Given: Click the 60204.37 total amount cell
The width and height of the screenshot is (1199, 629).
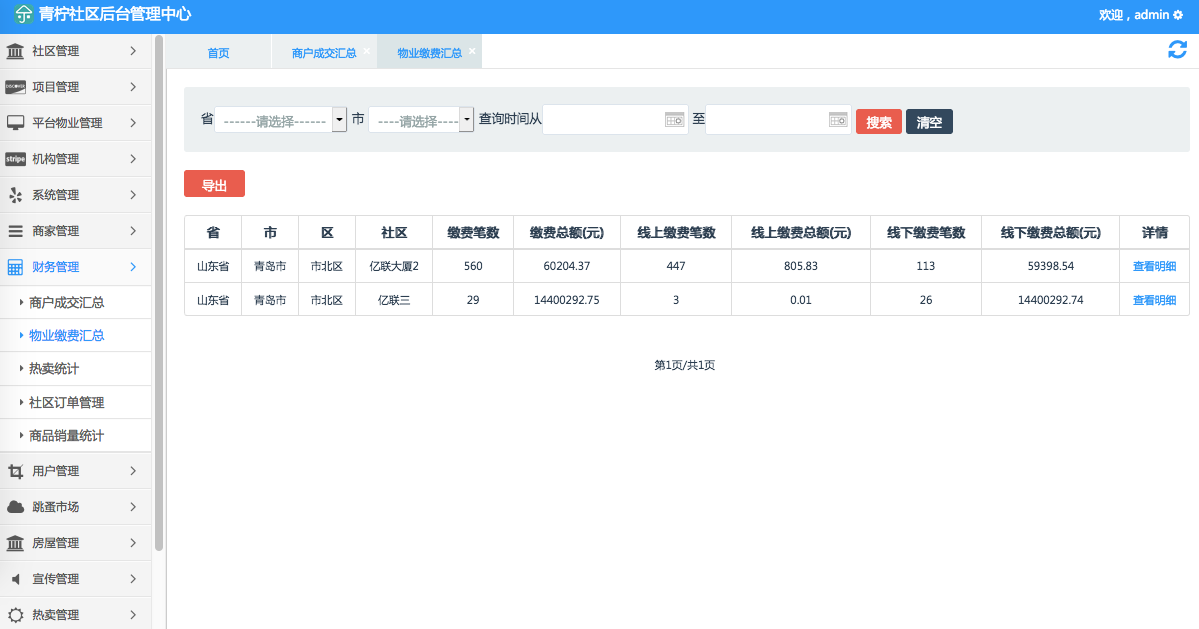Looking at the screenshot, I should (x=567, y=266).
